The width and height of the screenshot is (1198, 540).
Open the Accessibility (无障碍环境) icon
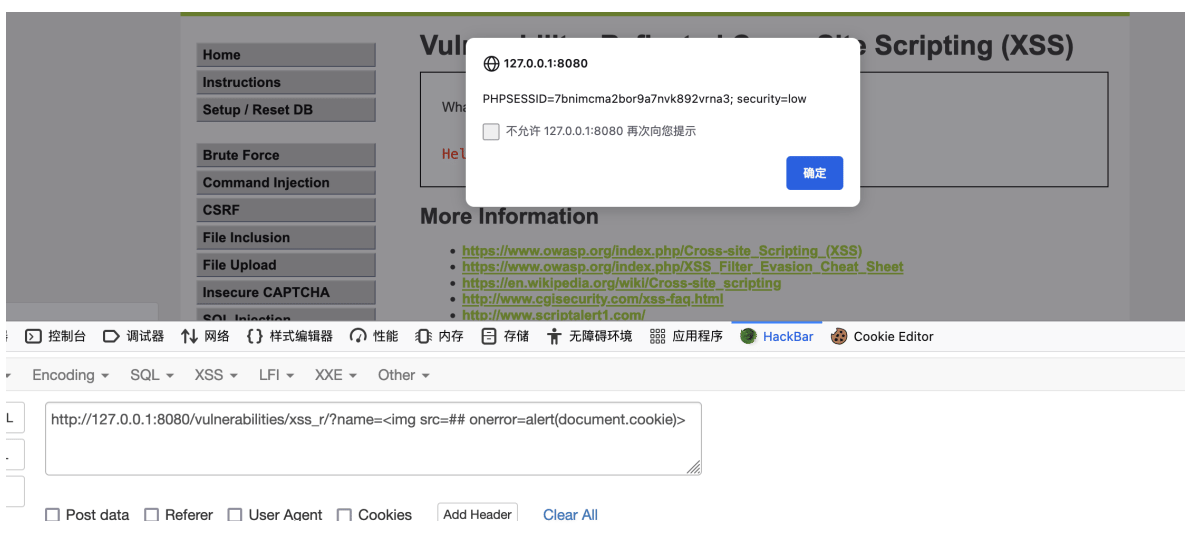555,336
